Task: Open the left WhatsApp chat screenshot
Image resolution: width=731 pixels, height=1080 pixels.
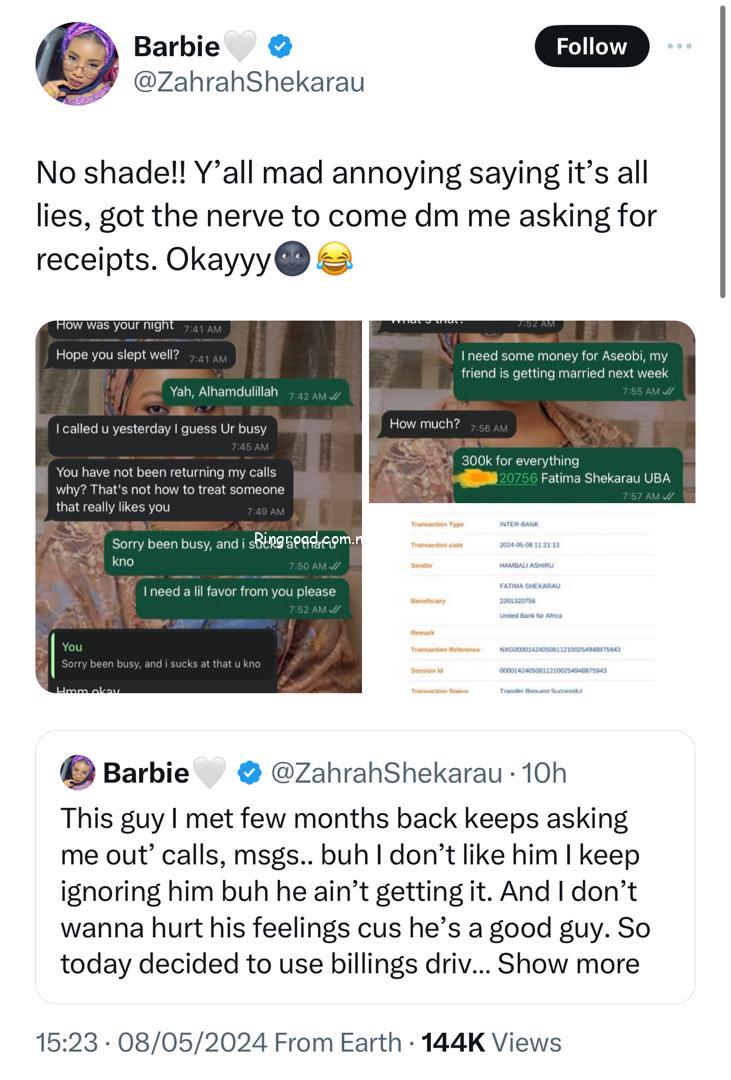Action: (x=198, y=506)
